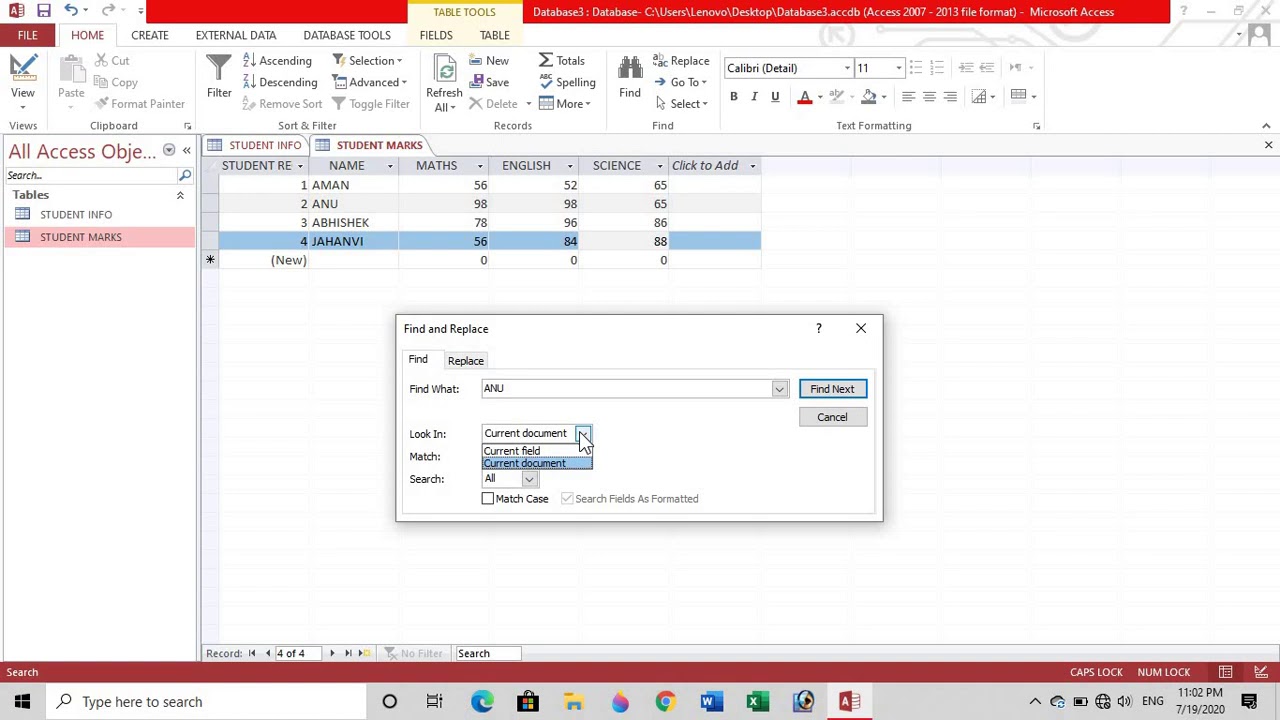Open the FILE menu
Screen dimensions: 1280x720
click(27, 35)
